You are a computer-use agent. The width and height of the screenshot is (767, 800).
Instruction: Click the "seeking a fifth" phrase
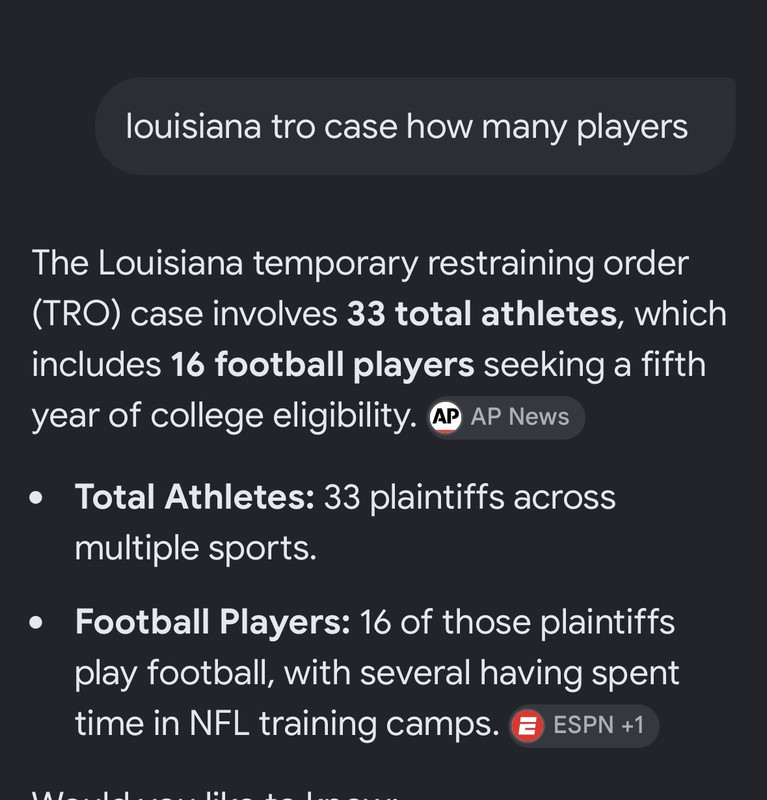click(595, 365)
